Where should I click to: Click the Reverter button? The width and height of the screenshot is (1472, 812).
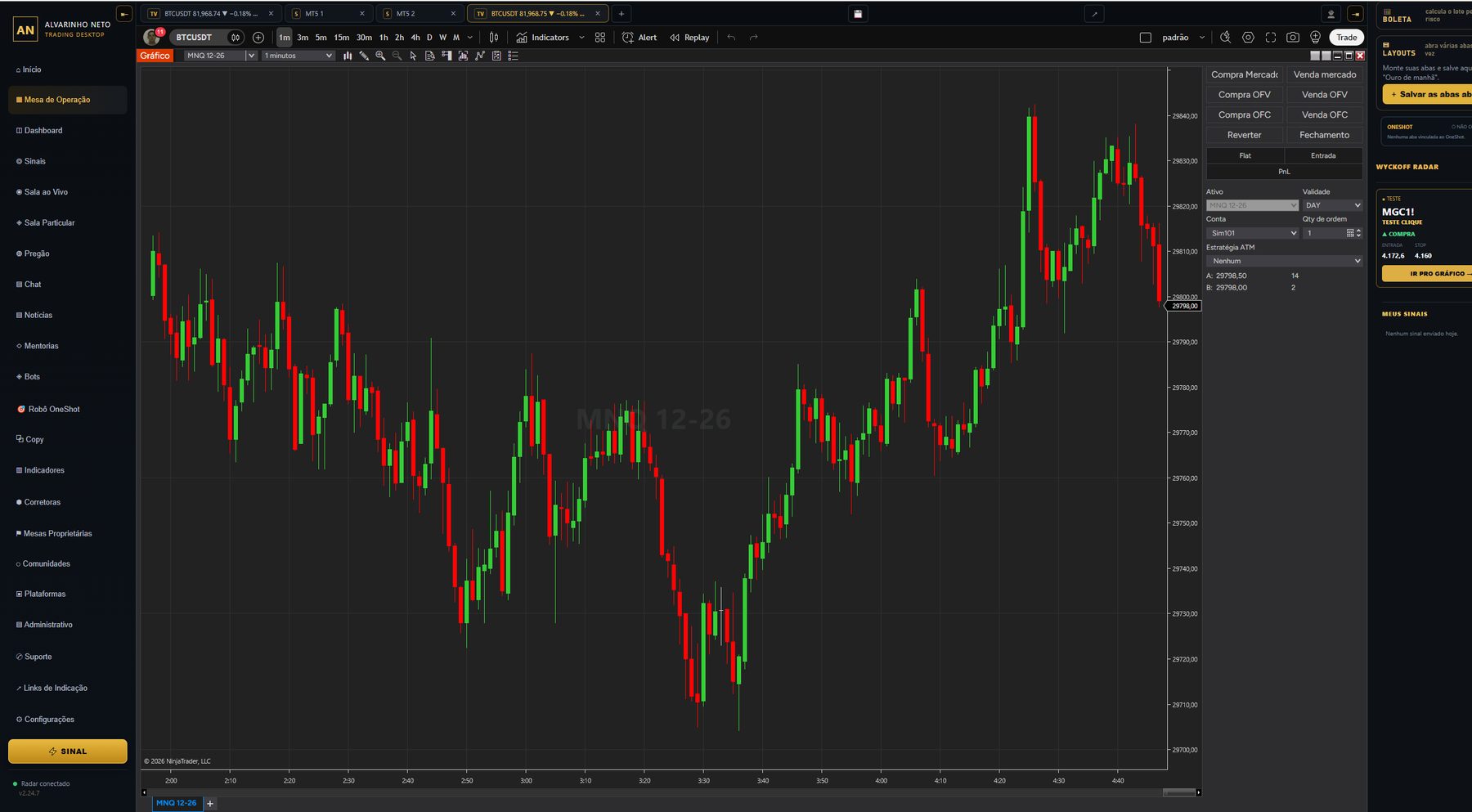click(1244, 135)
